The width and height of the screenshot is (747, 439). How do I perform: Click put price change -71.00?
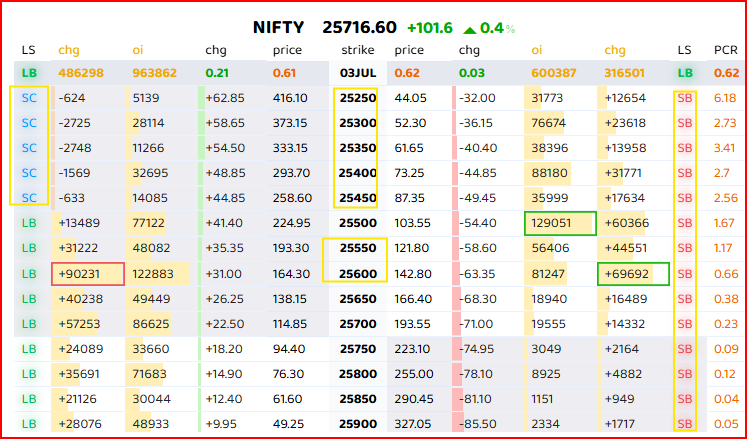pyautogui.click(x=476, y=324)
